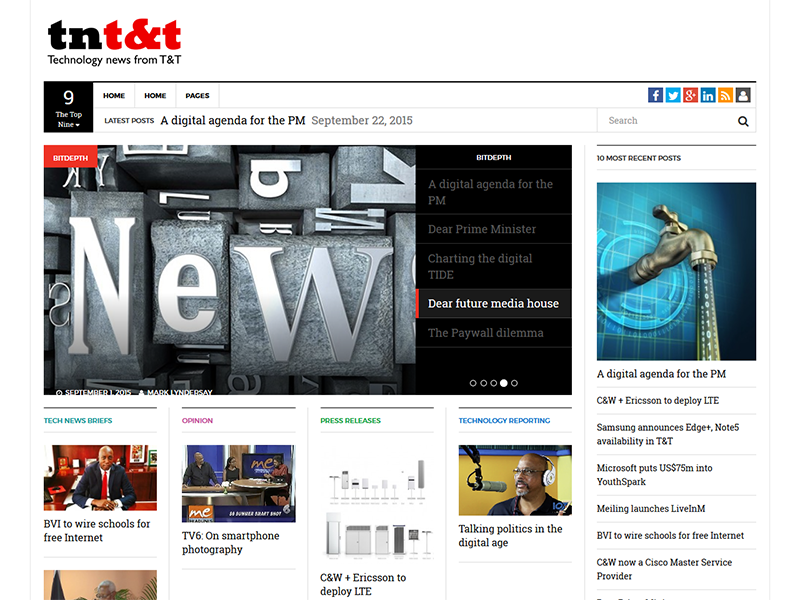Screen dimensions: 800x600
Task: Open 'C&W + Ericsson to deploy LTE' under Press Releases
Action: pos(363,584)
